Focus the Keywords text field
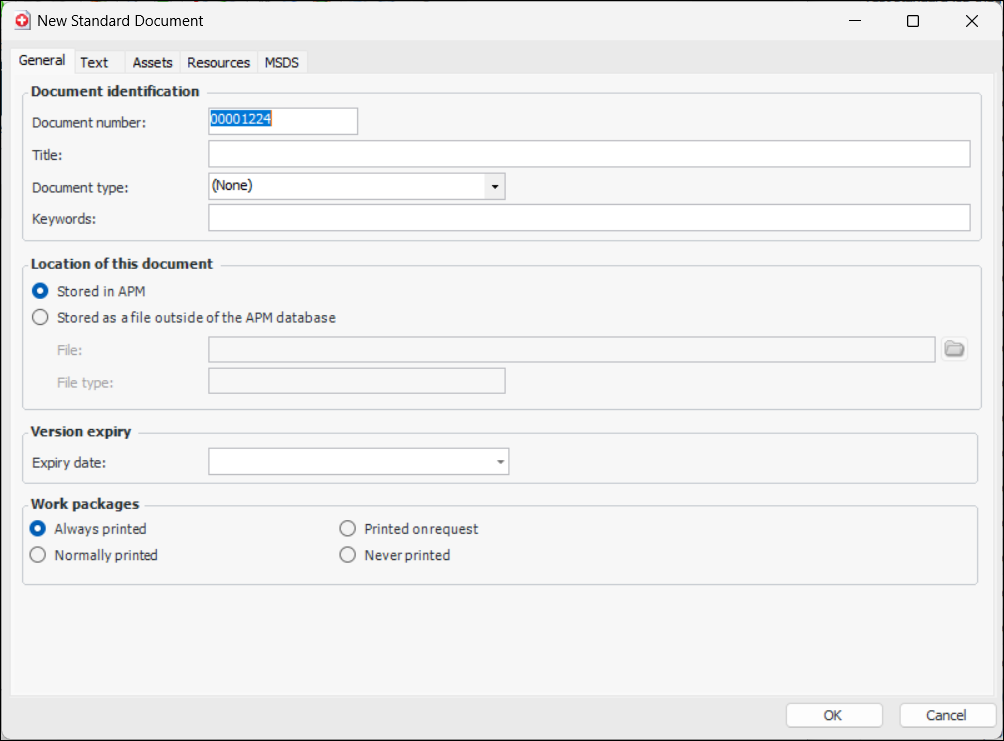This screenshot has height=741, width=1004. tap(589, 218)
